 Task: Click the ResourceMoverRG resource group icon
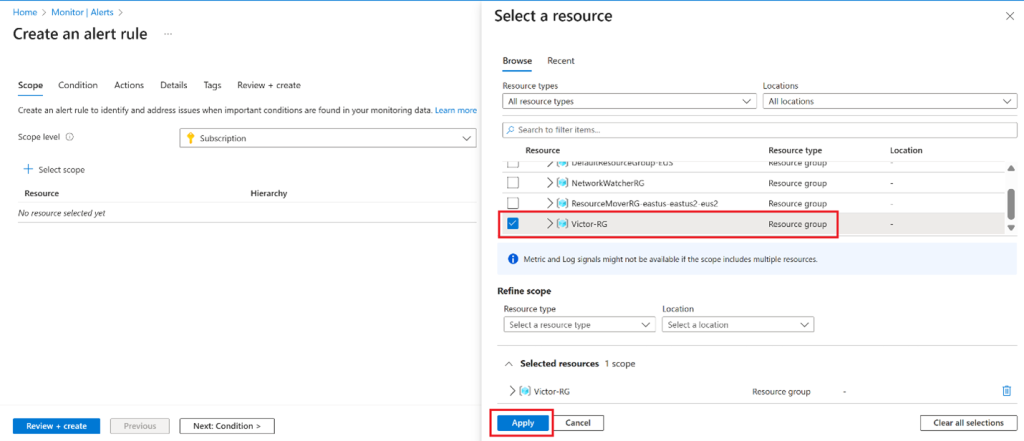561,203
